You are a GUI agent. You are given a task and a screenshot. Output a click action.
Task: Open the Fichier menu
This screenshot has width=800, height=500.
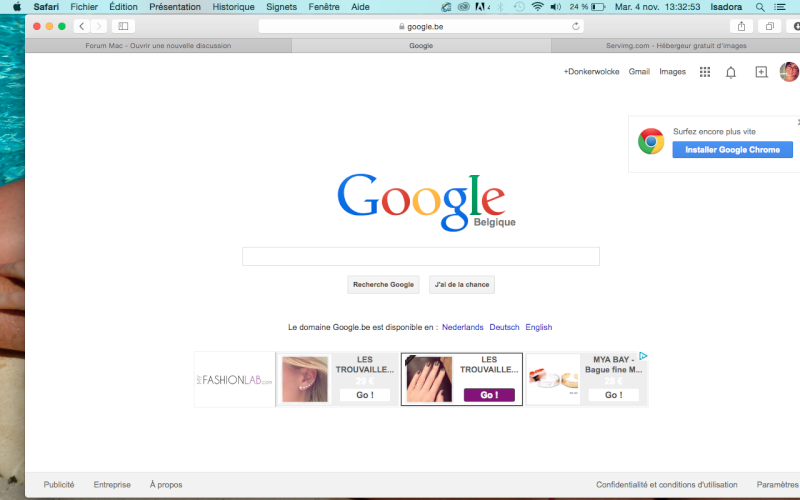tap(84, 7)
